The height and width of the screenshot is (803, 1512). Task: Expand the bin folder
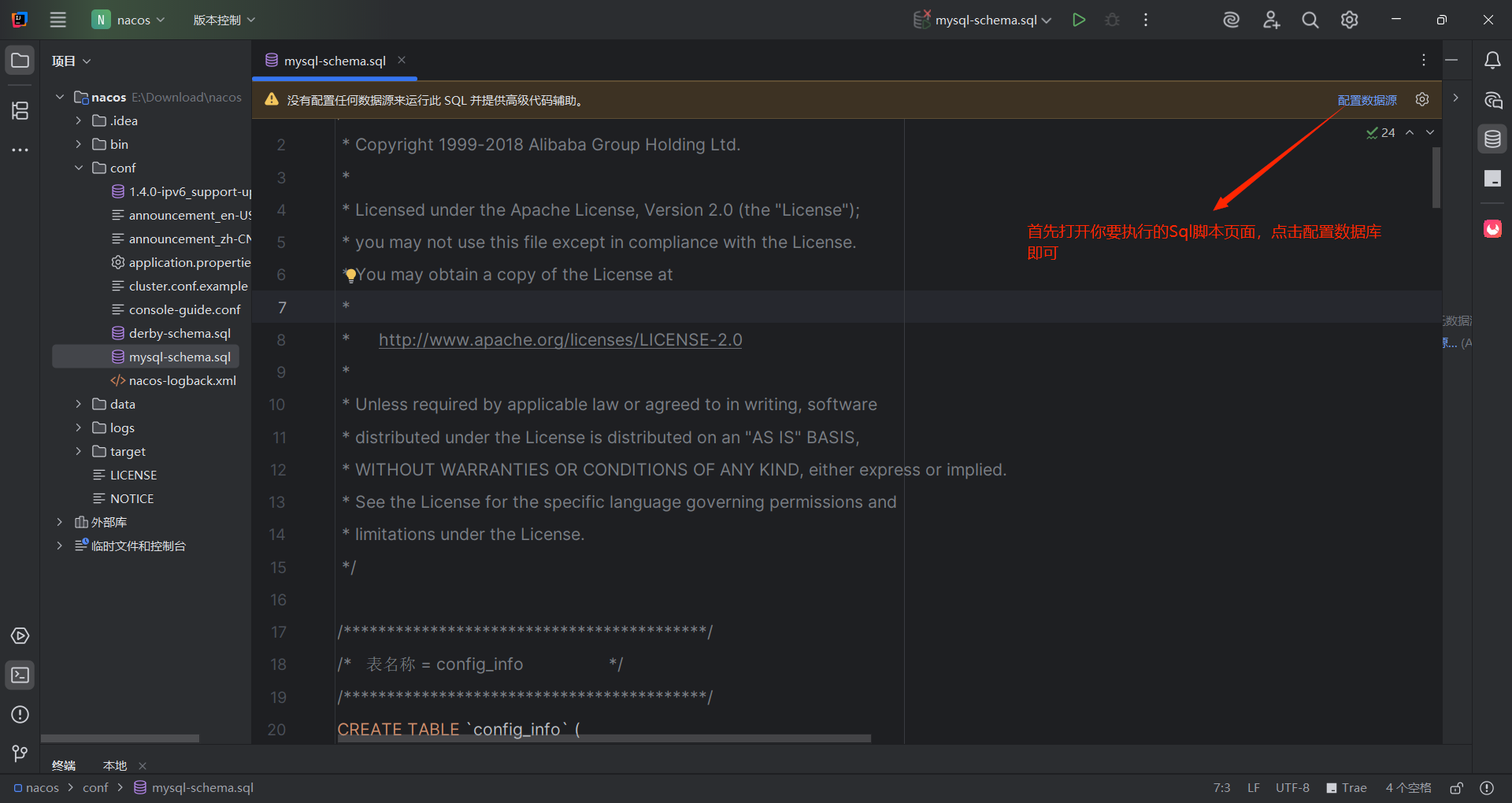78,144
